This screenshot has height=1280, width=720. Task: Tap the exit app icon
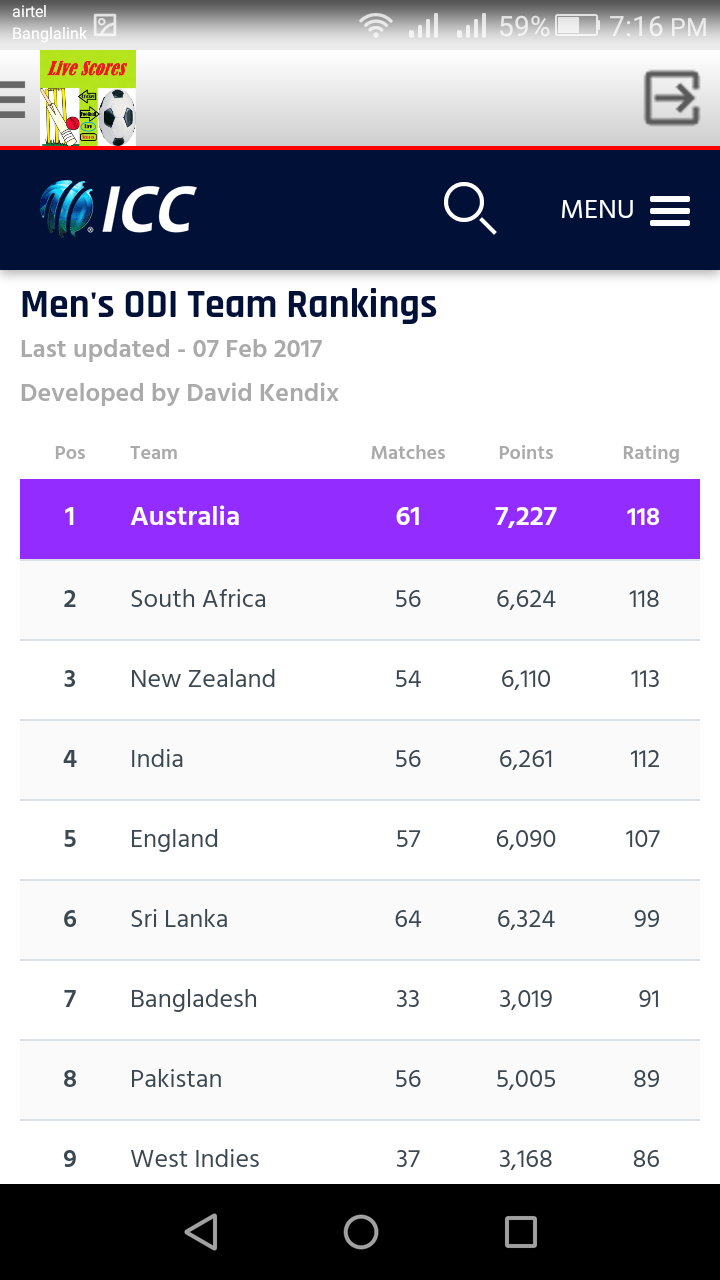point(671,98)
